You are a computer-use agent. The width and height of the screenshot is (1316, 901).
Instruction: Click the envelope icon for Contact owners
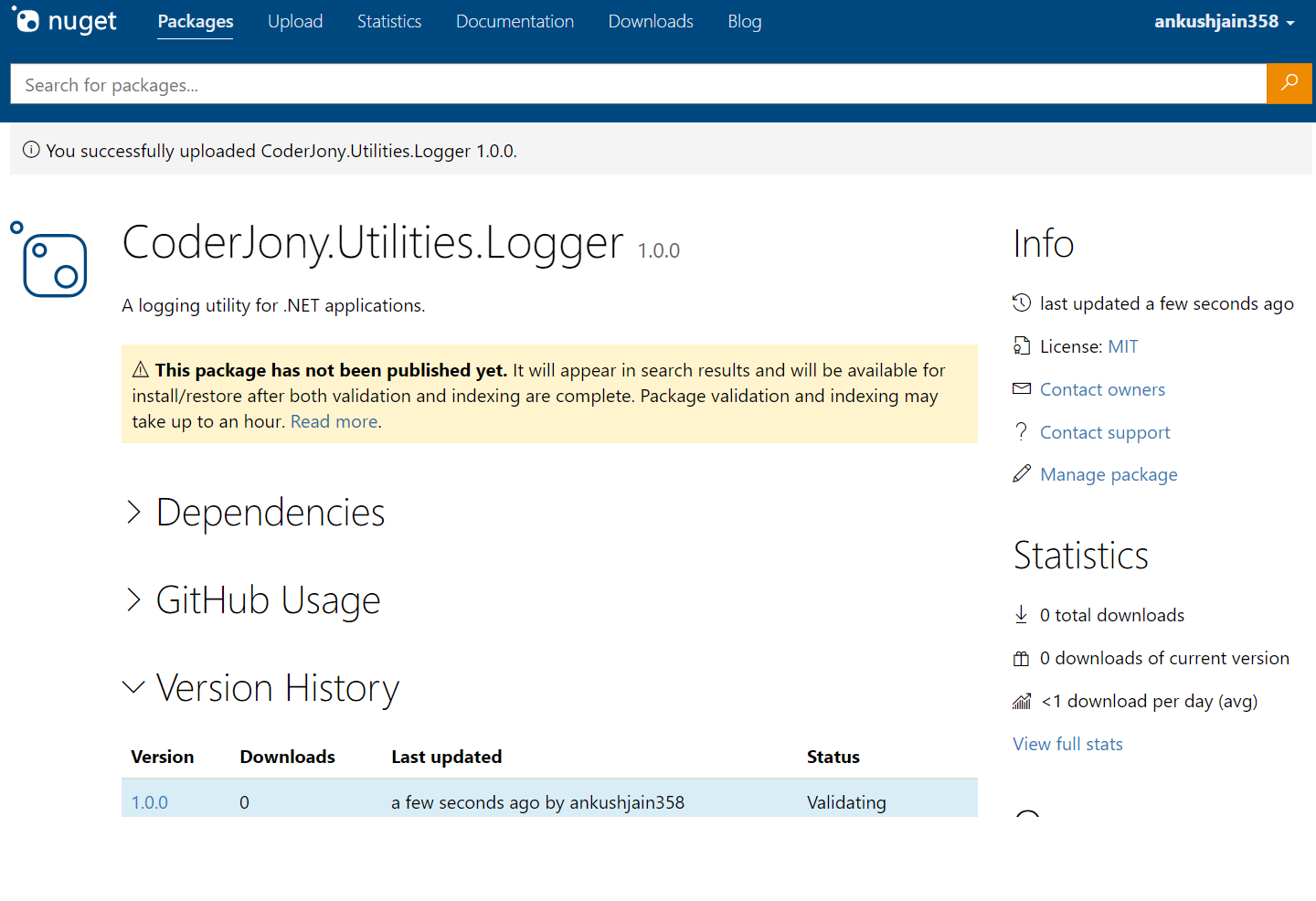[1022, 388]
